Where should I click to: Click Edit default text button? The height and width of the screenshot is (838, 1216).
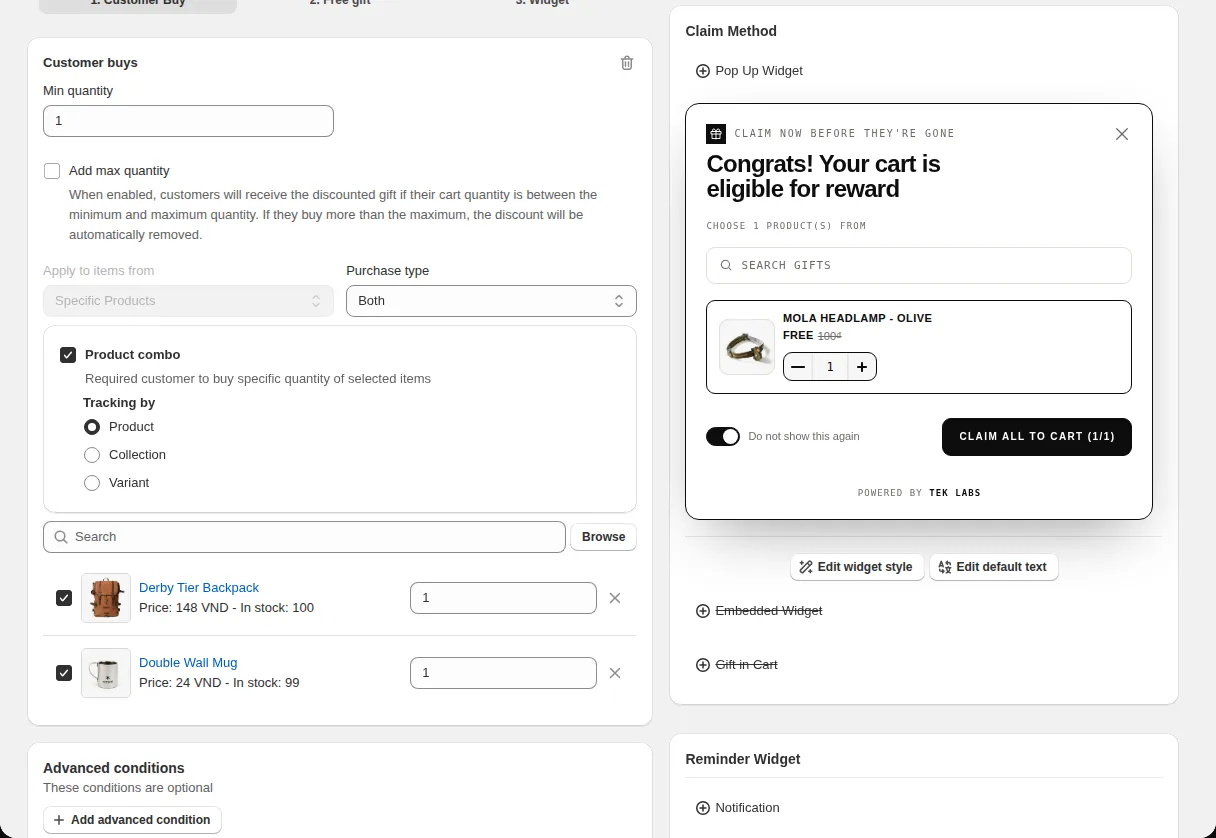pos(993,567)
